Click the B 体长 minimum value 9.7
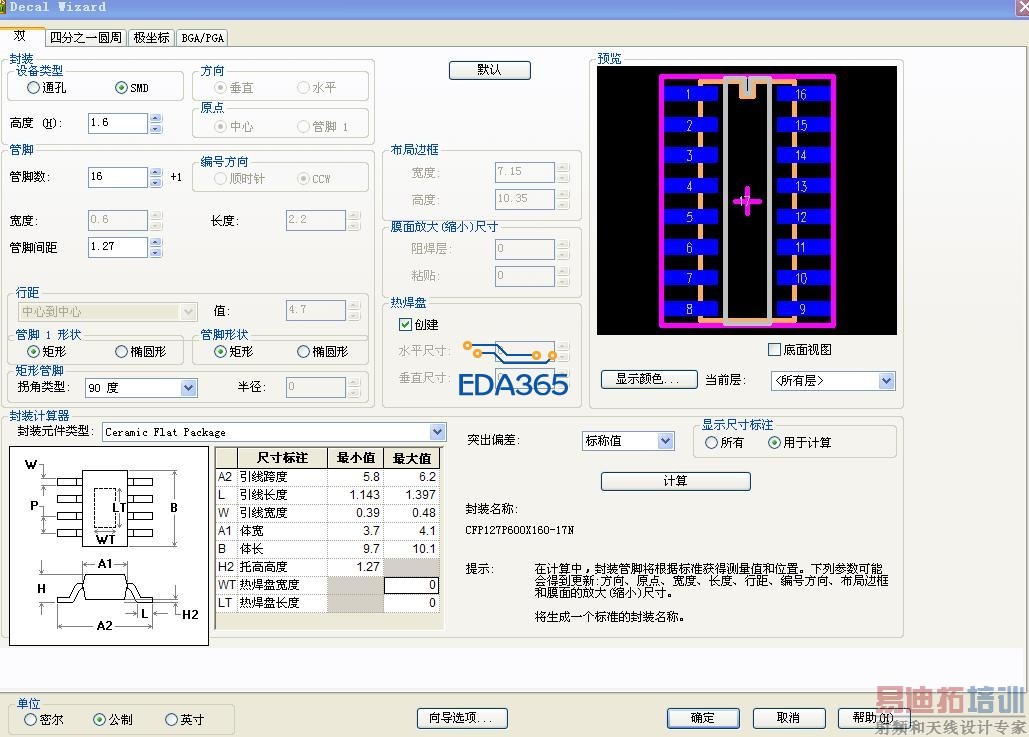Screen dimensions: 1029x737 (355, 549)
